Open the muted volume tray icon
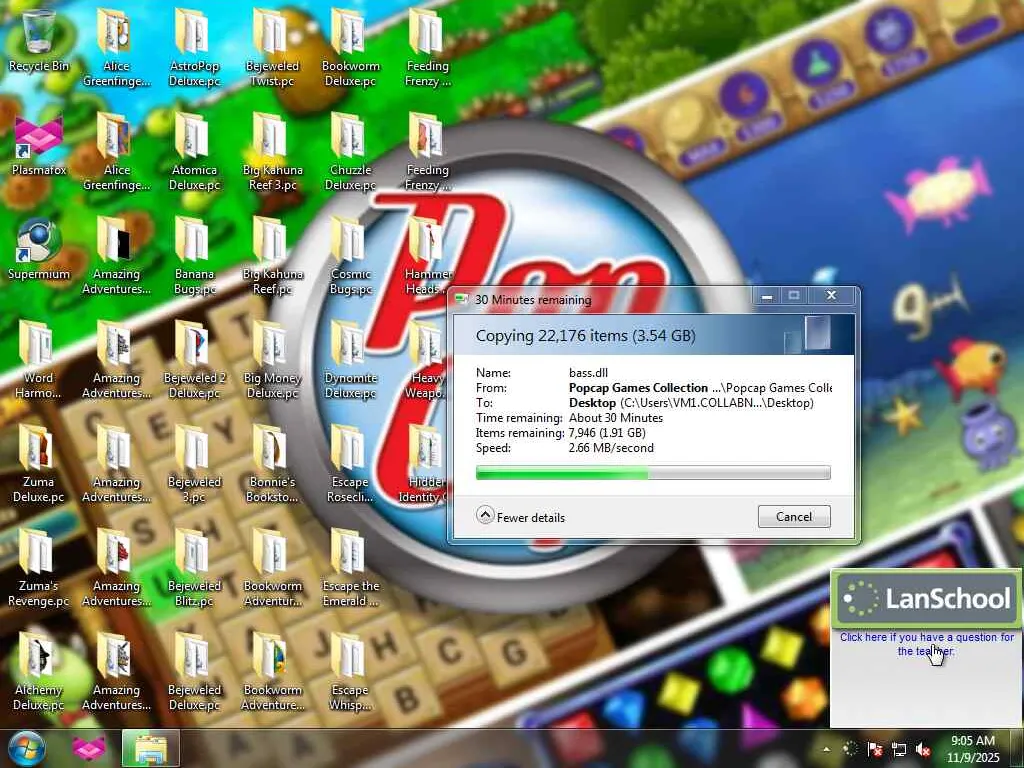Image resolution: width=1024 pixels, height=768 pixels. click(x=923, y=749)
